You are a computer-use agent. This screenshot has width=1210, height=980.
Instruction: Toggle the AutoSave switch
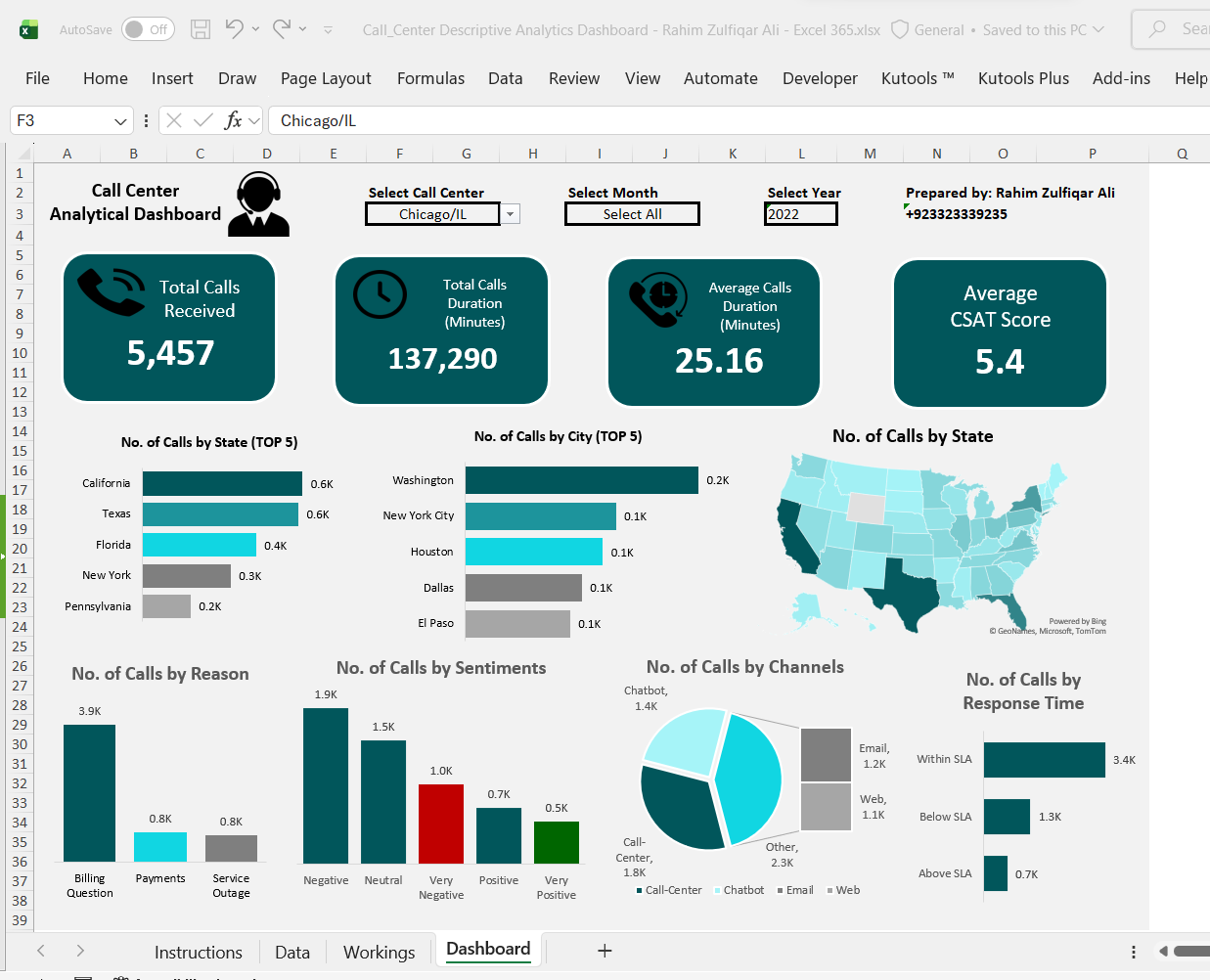[148, 29]
